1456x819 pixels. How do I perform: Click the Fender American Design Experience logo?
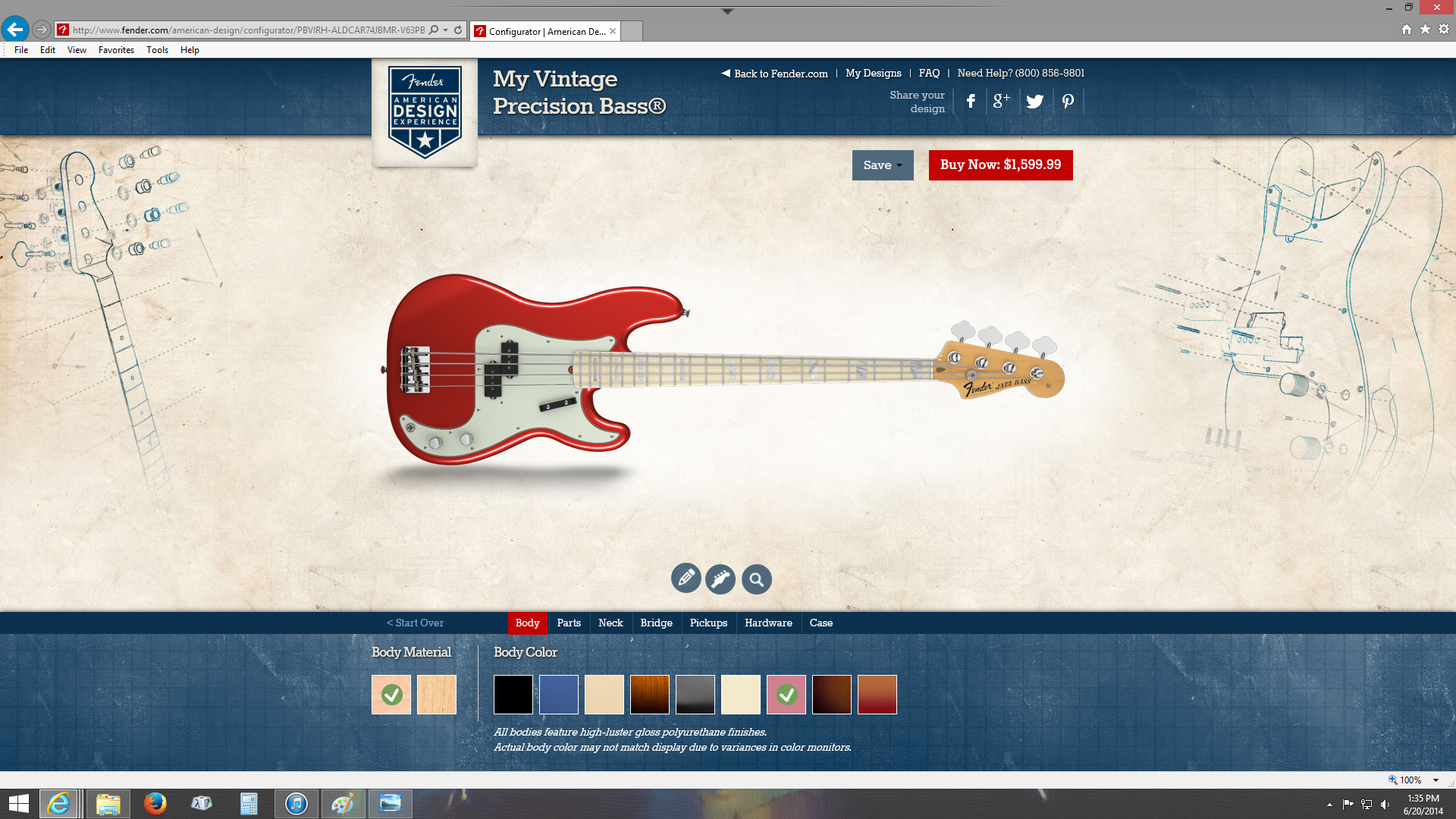click(425, 111)
